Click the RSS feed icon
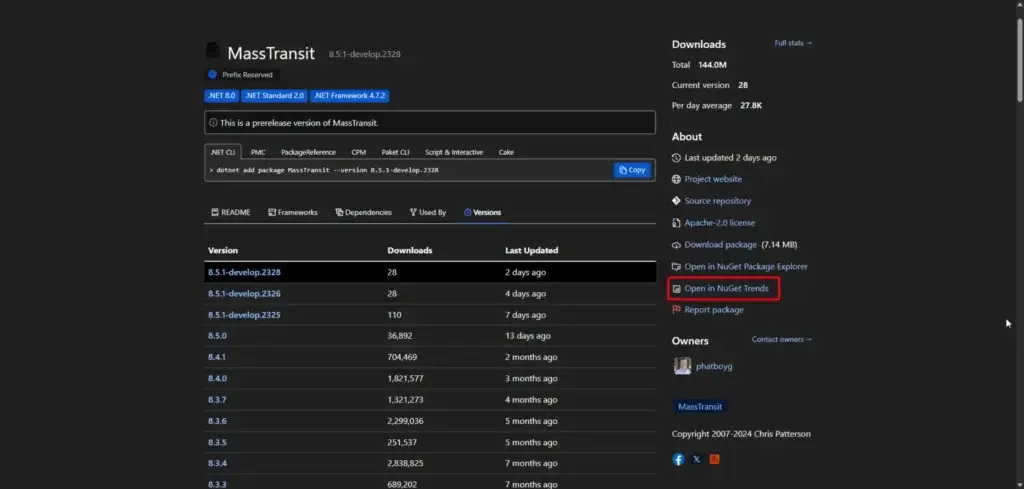The width and height of the screenshot is (1024, 489). tap(714, 460)
